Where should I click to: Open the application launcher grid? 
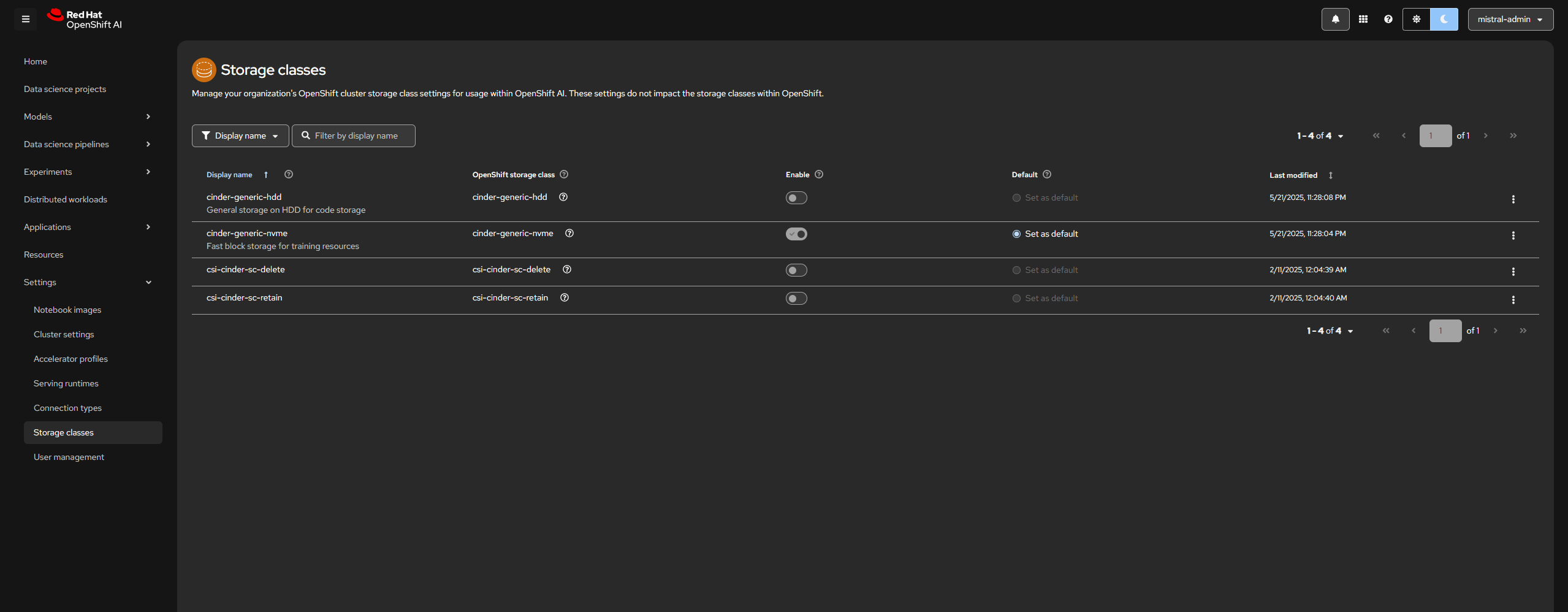pyautogui.click(x=1363, y=19)
